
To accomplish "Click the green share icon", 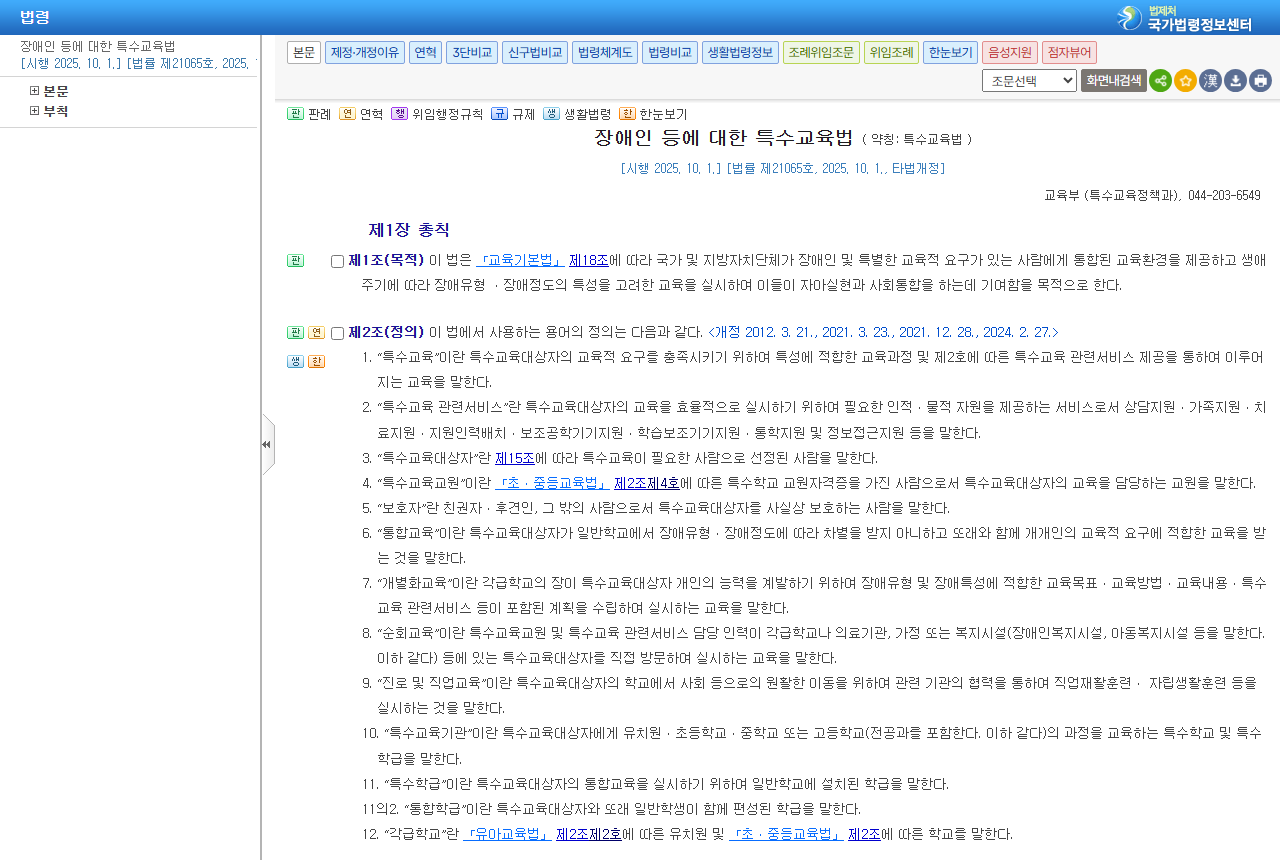I will 1160,81.
